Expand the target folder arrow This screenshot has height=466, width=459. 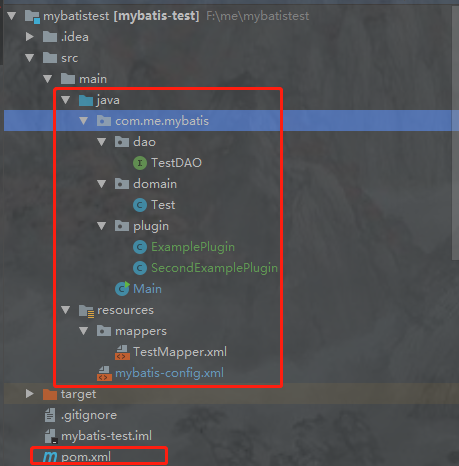click(x=30, y=394)
